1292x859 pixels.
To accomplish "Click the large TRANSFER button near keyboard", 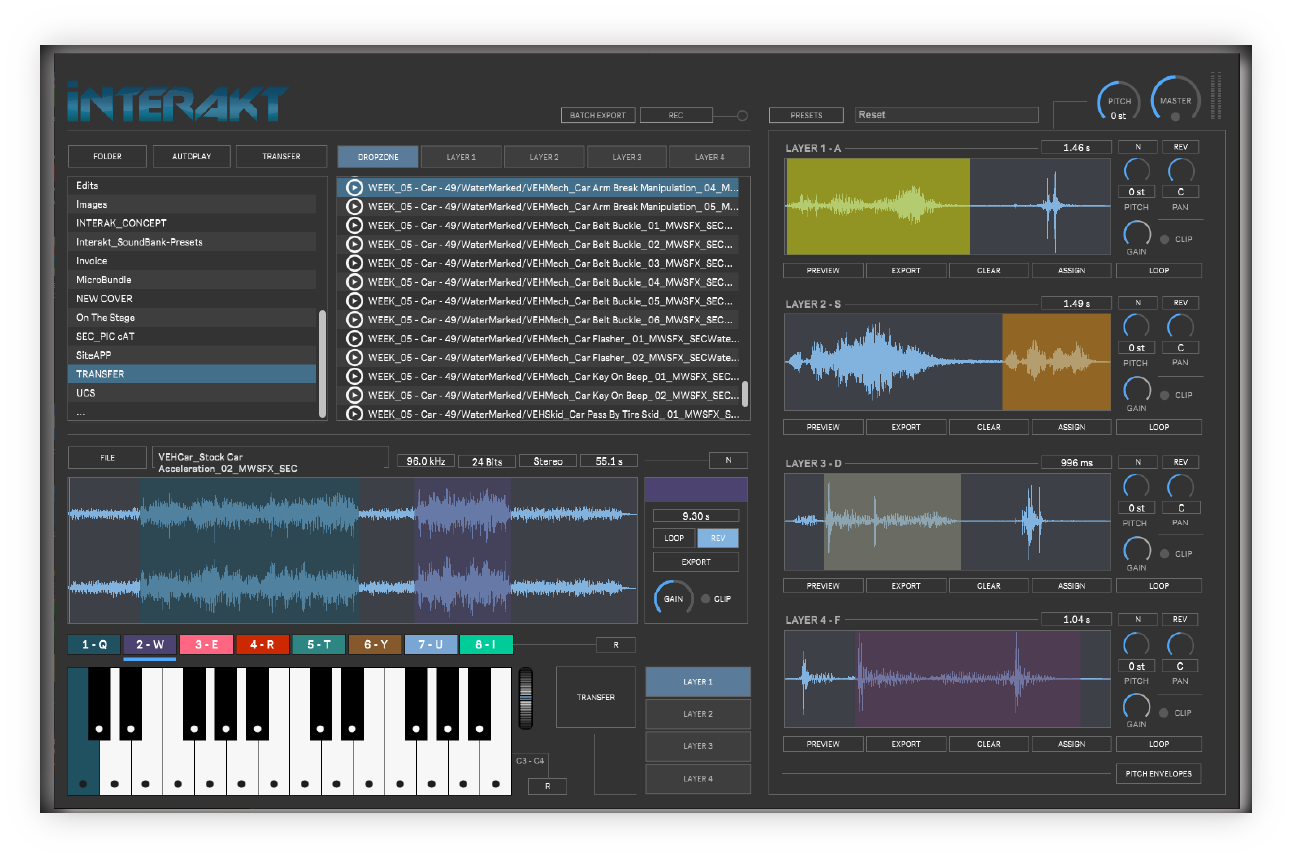I will 596,697.
